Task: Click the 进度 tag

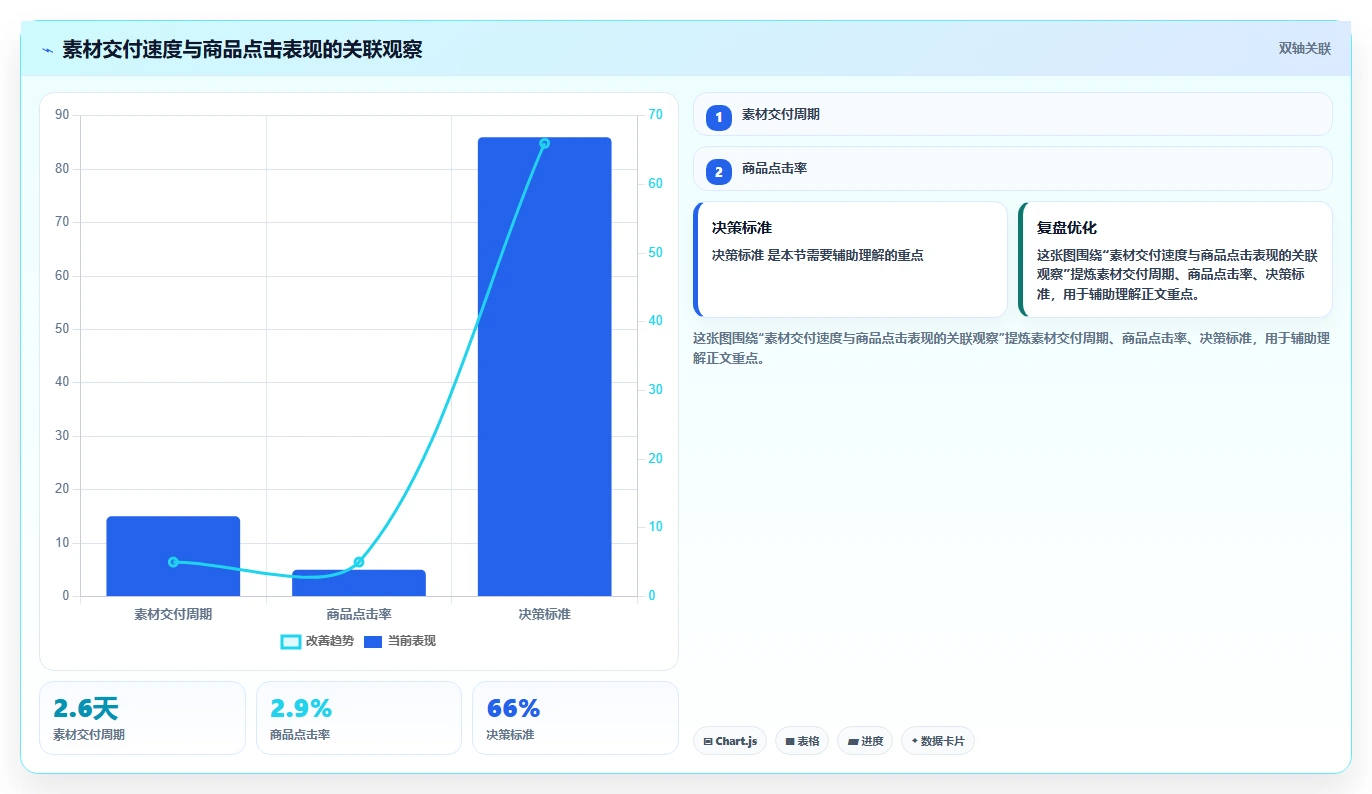Action: tap(865, 741)
